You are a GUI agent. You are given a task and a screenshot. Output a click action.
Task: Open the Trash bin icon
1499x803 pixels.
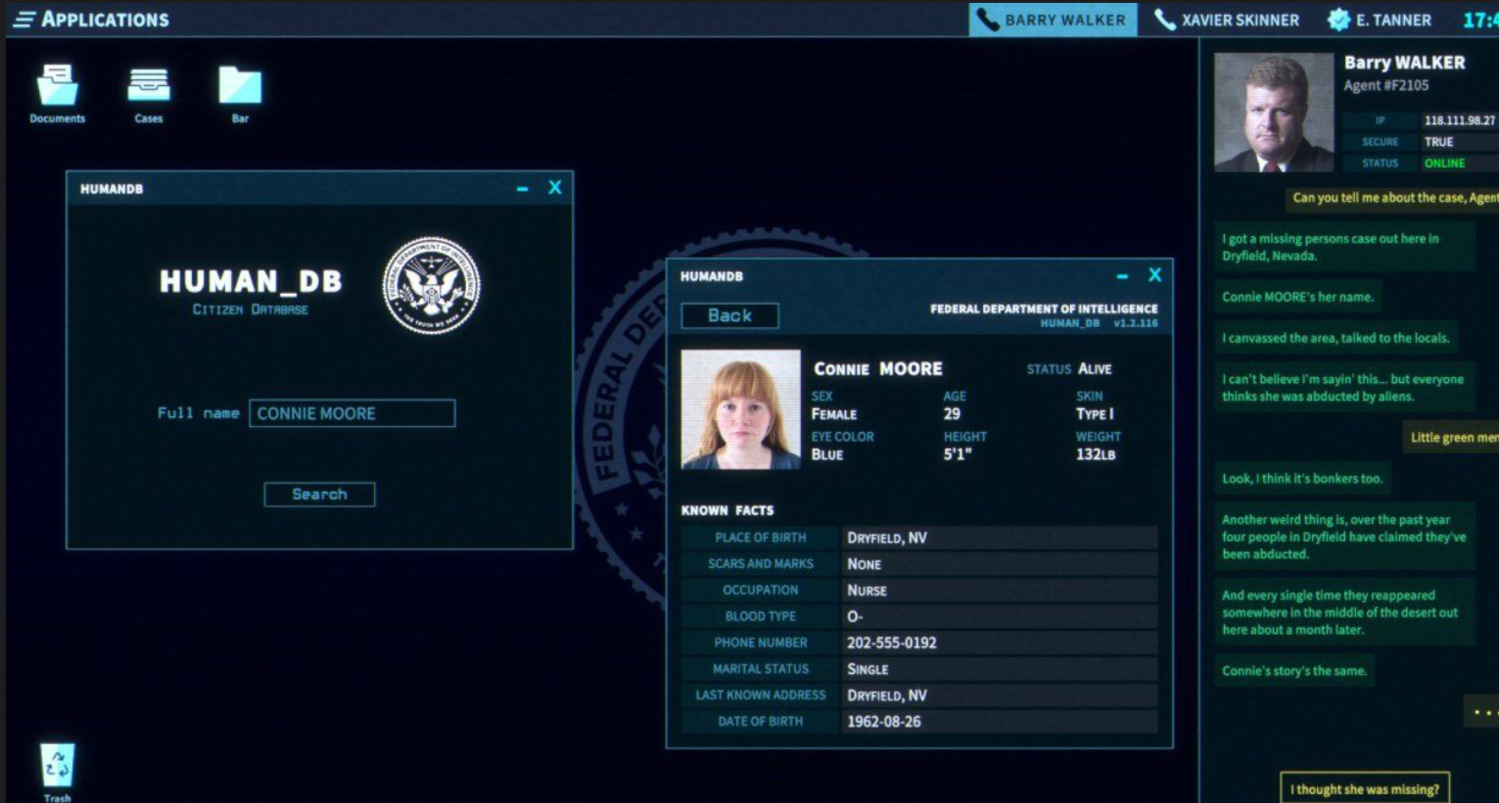57,766
